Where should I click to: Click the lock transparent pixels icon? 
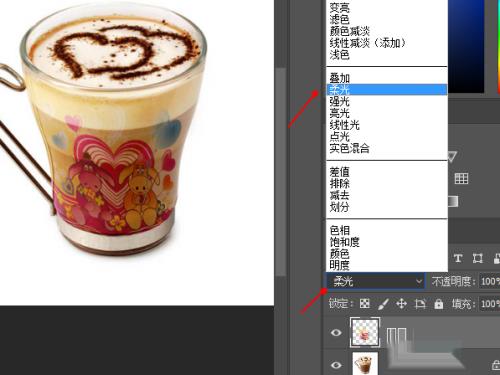click(365, 303)
